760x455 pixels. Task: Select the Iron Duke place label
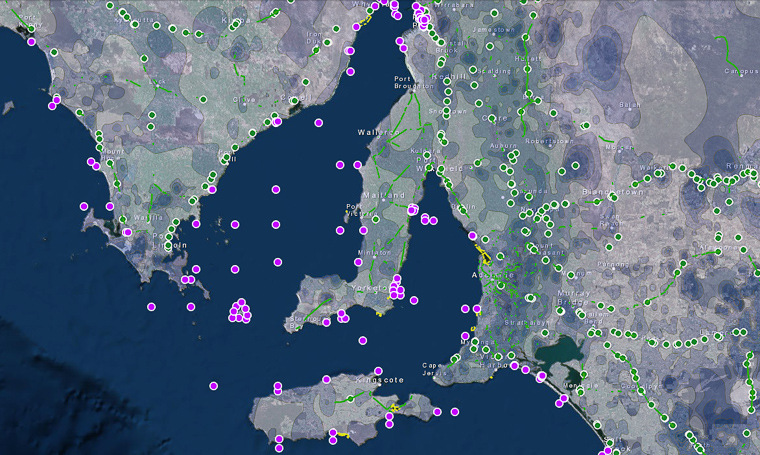pos(314,38)
